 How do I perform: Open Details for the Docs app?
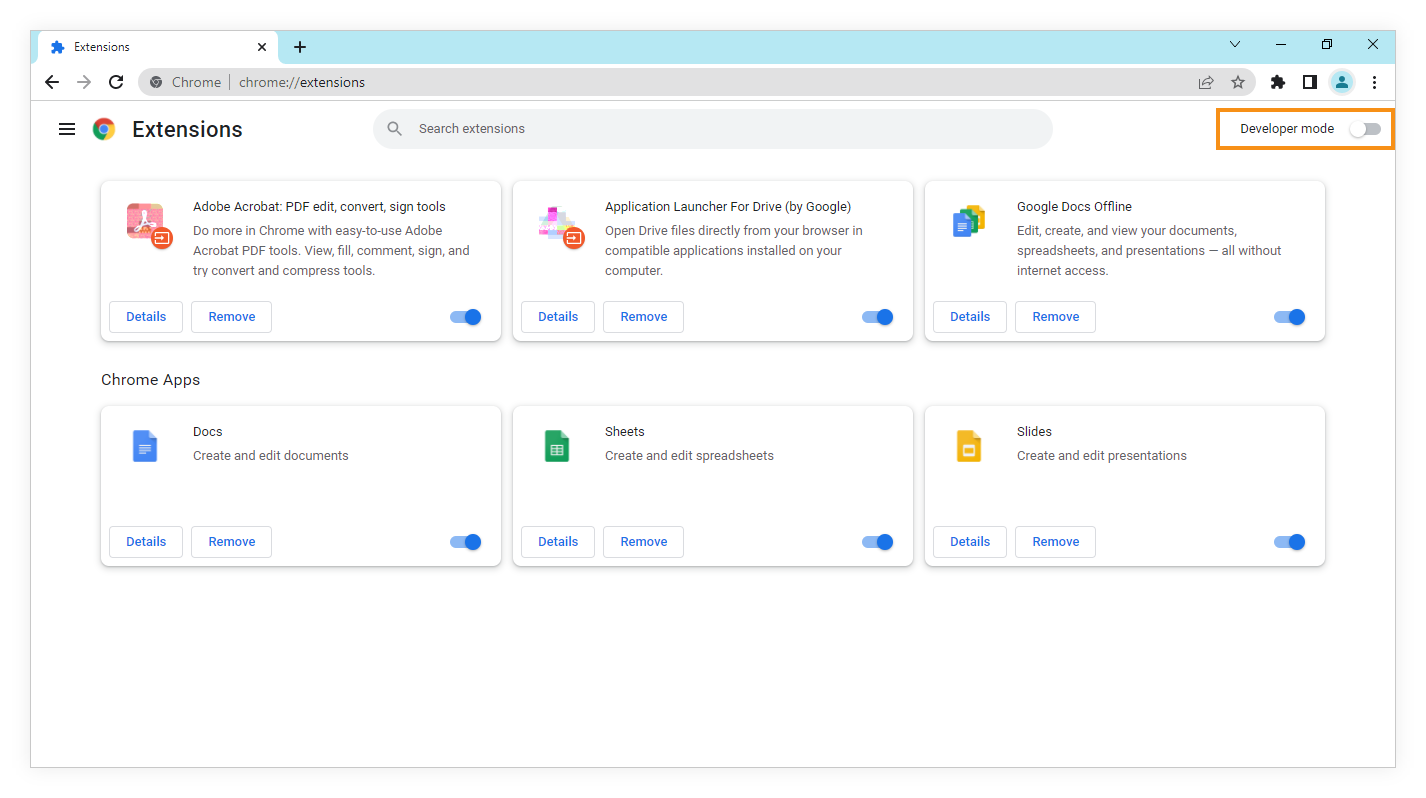click(x=146, y=542)
